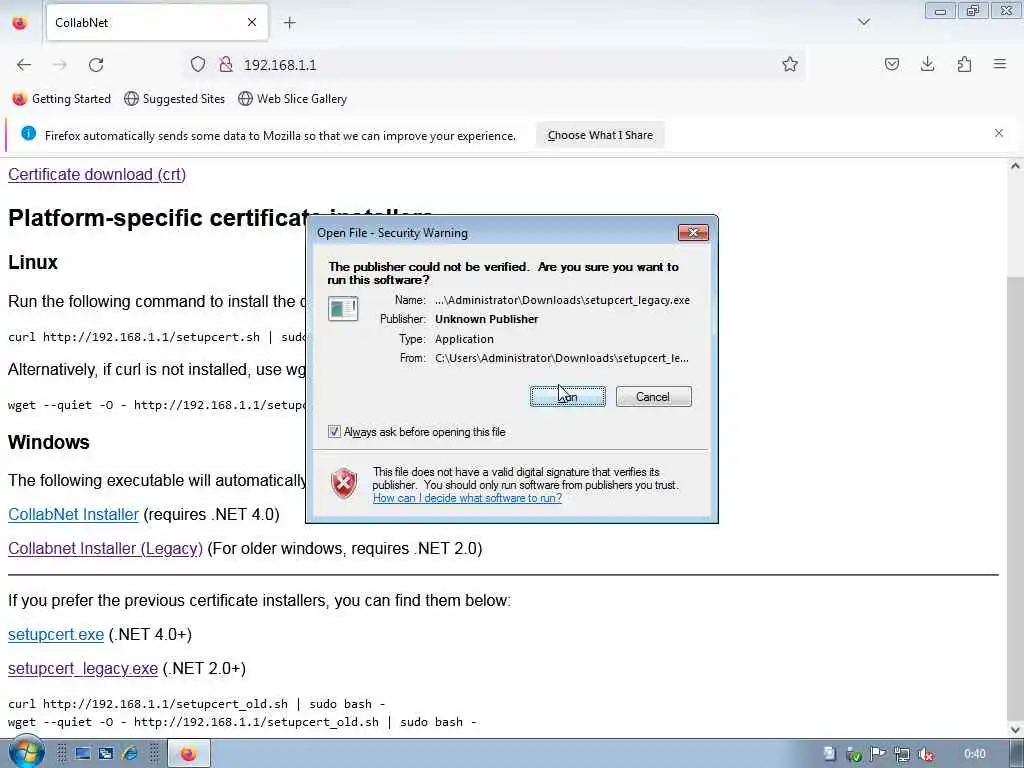
Task: Click Choose What I Share button
Action: point(600,135)
